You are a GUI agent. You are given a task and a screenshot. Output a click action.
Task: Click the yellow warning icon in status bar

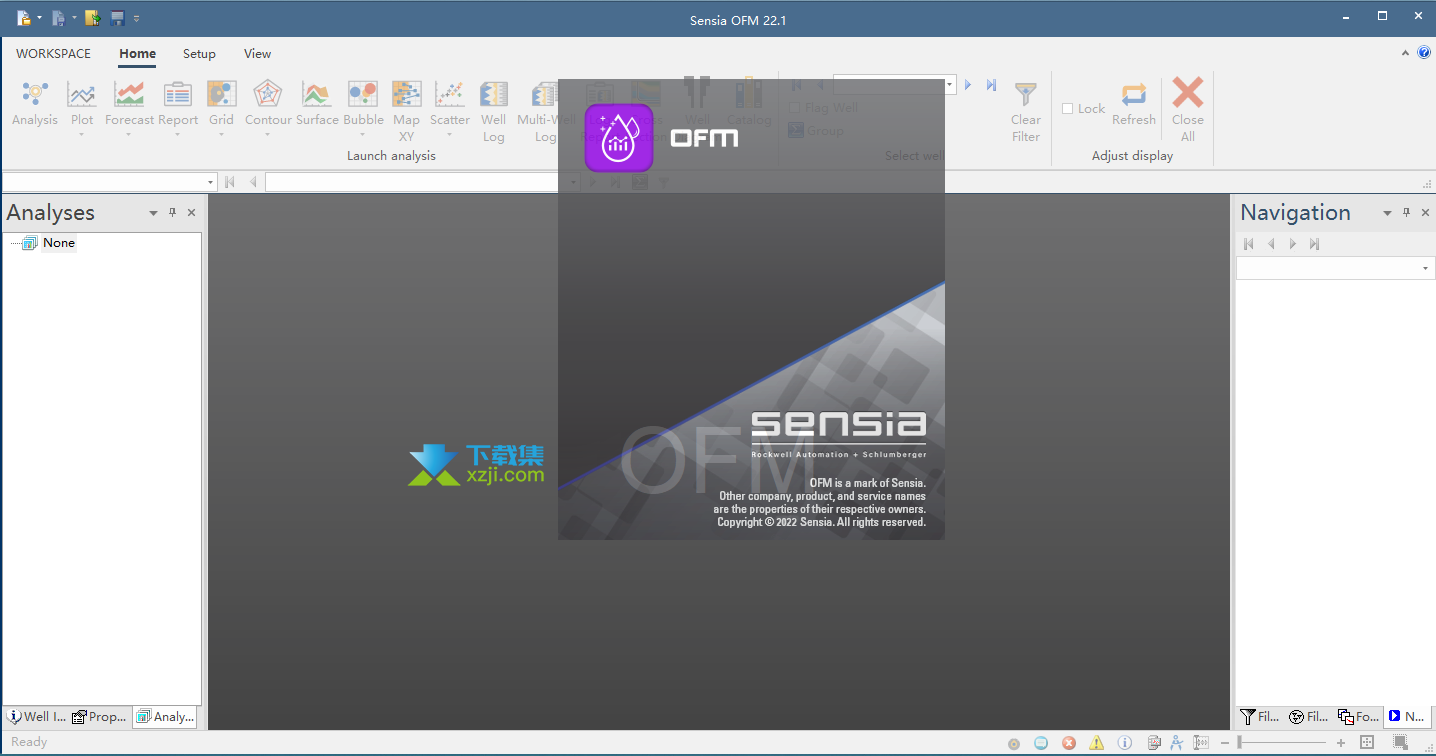1097,743
